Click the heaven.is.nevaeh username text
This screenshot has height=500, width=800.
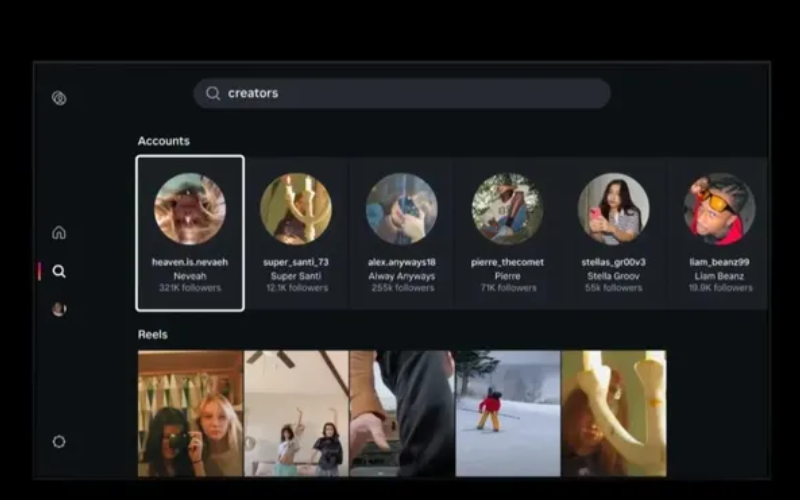(x=190, y=262)
